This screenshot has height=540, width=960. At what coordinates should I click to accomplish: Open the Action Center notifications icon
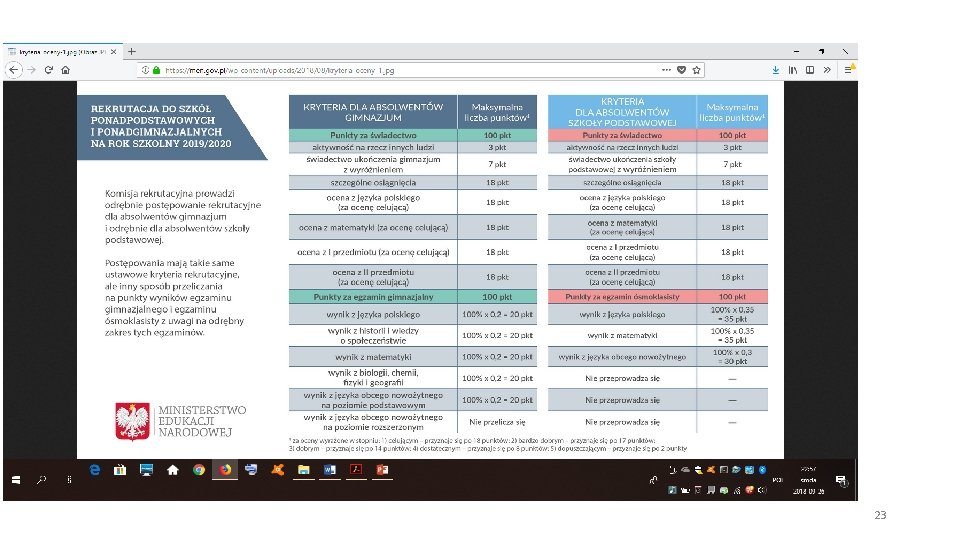842,481
